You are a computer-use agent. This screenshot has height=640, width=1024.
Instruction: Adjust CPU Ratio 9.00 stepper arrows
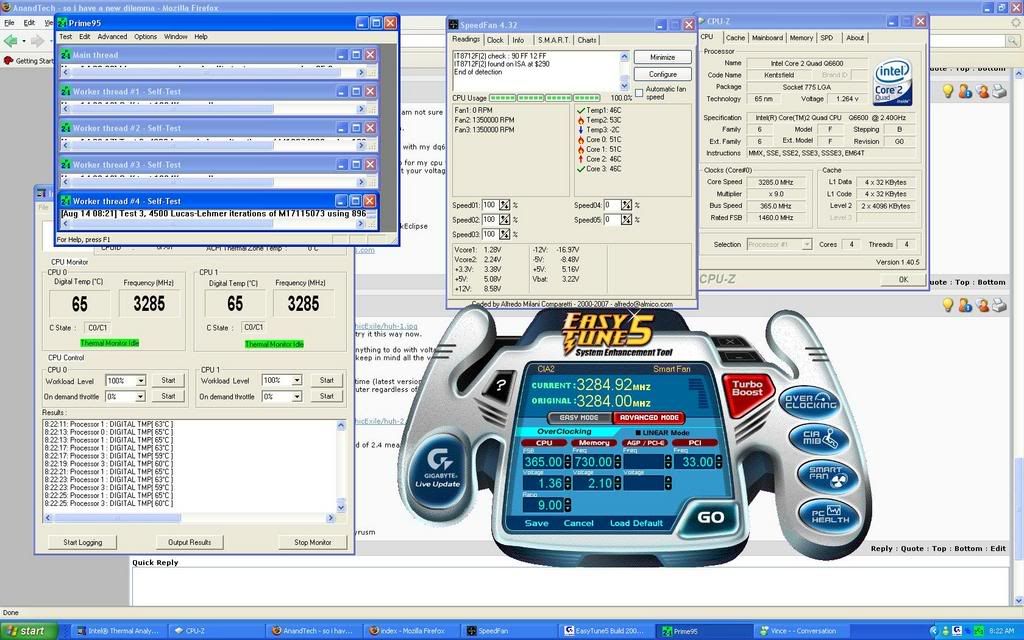click(567, 505)
